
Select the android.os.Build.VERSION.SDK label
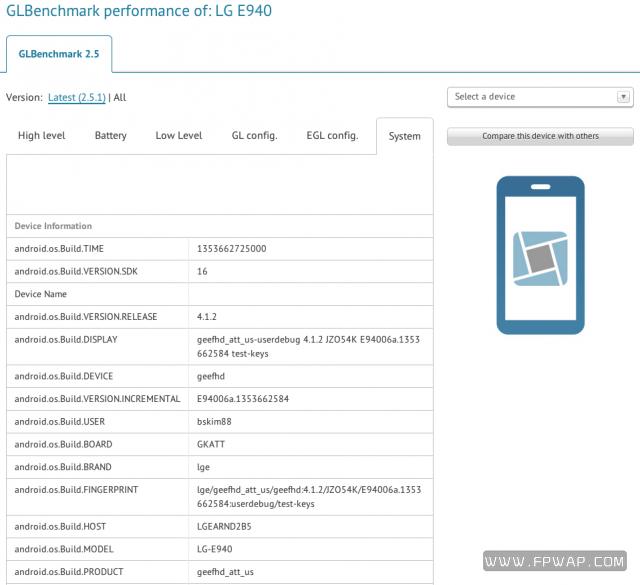click(76, 271)
